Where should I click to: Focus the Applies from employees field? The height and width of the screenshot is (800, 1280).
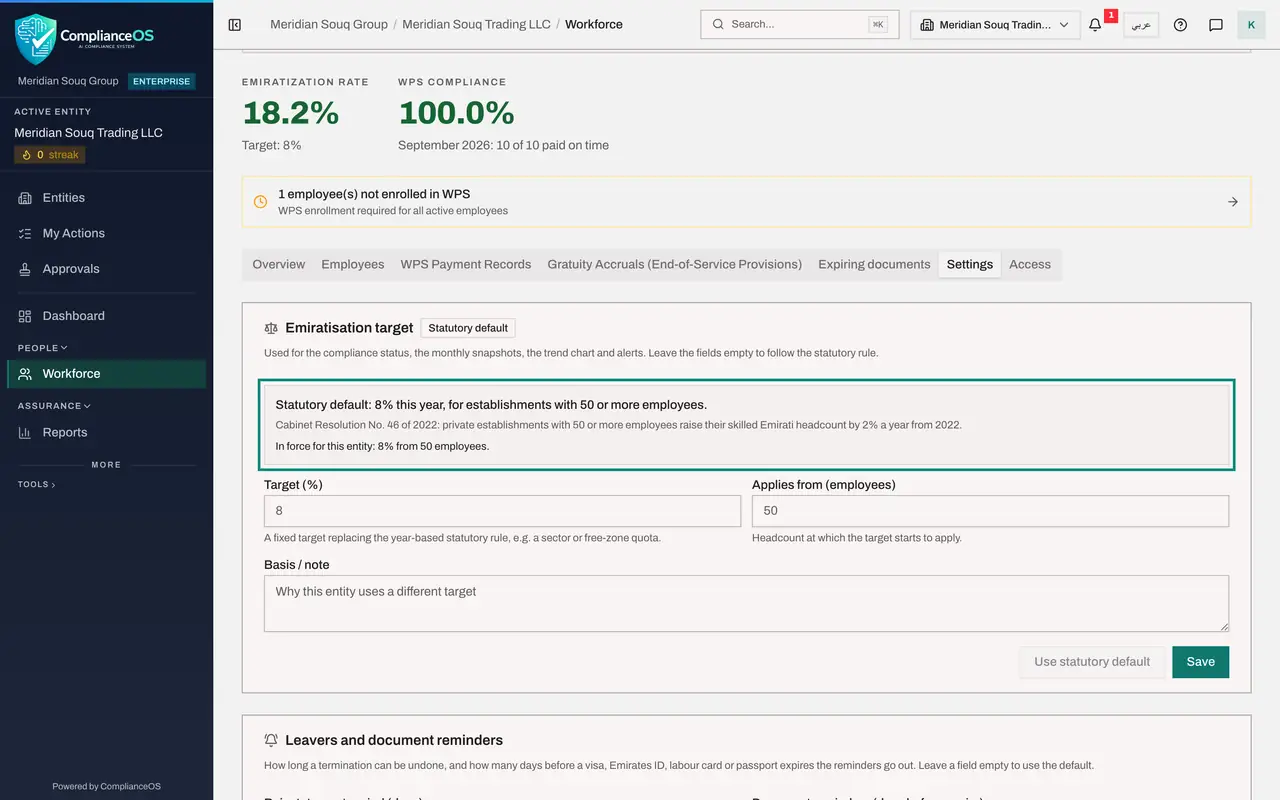990,511
